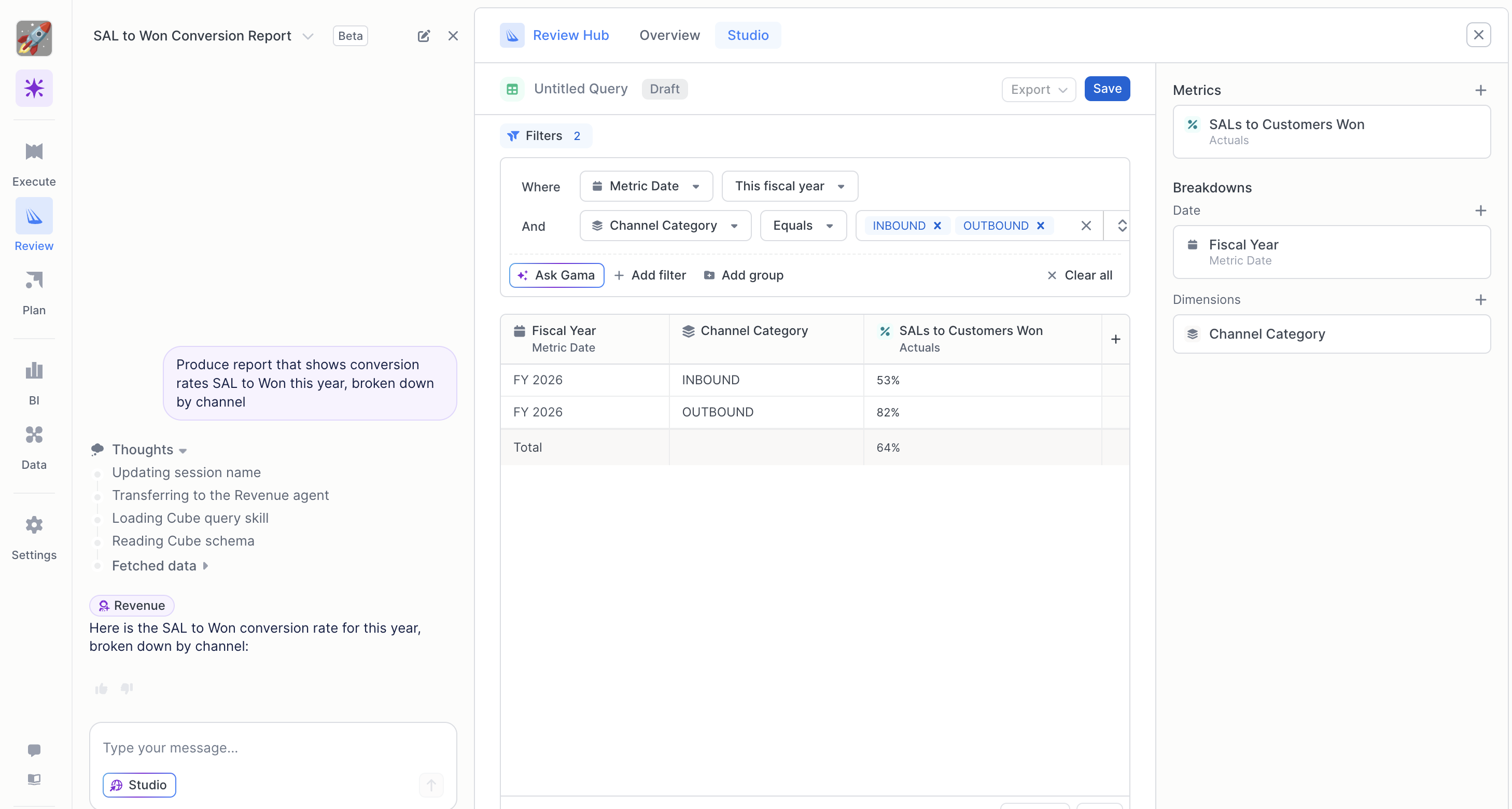Open the session name dropdown chevron

pos(307,36)
